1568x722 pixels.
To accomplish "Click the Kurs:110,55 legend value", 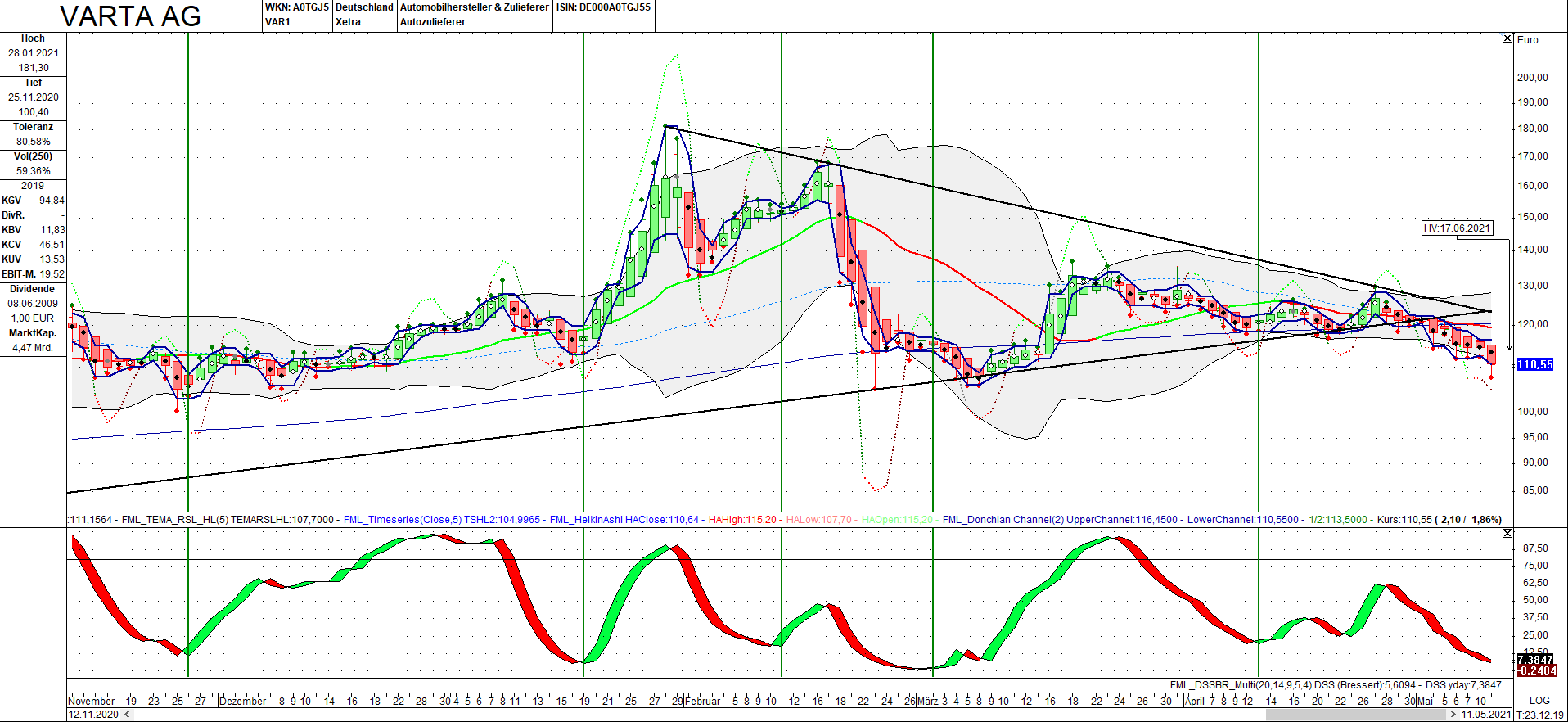I will point(1404,520).
